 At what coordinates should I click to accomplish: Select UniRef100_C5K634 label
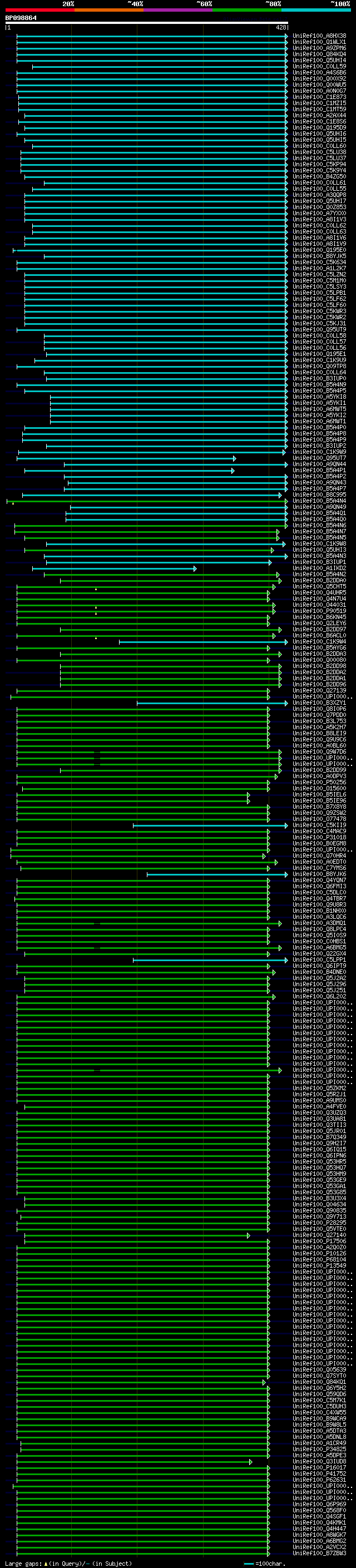coord(319,263)
